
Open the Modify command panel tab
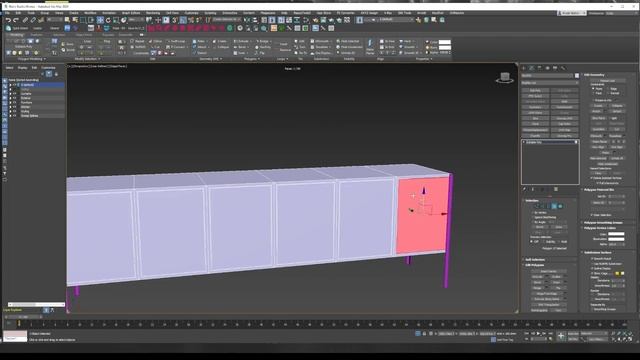pyautogui.click(x=532, y=68)
